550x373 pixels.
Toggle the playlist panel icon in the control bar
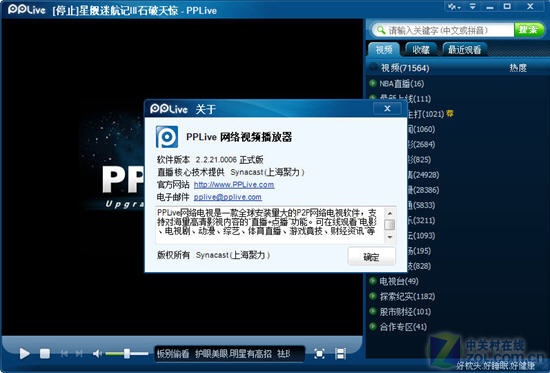click(340, 354)
